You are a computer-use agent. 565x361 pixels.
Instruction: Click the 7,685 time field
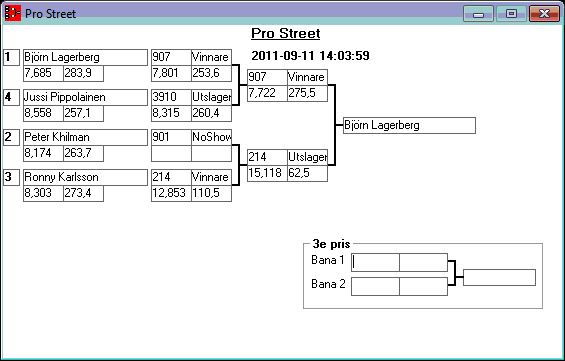click(43, 73)
